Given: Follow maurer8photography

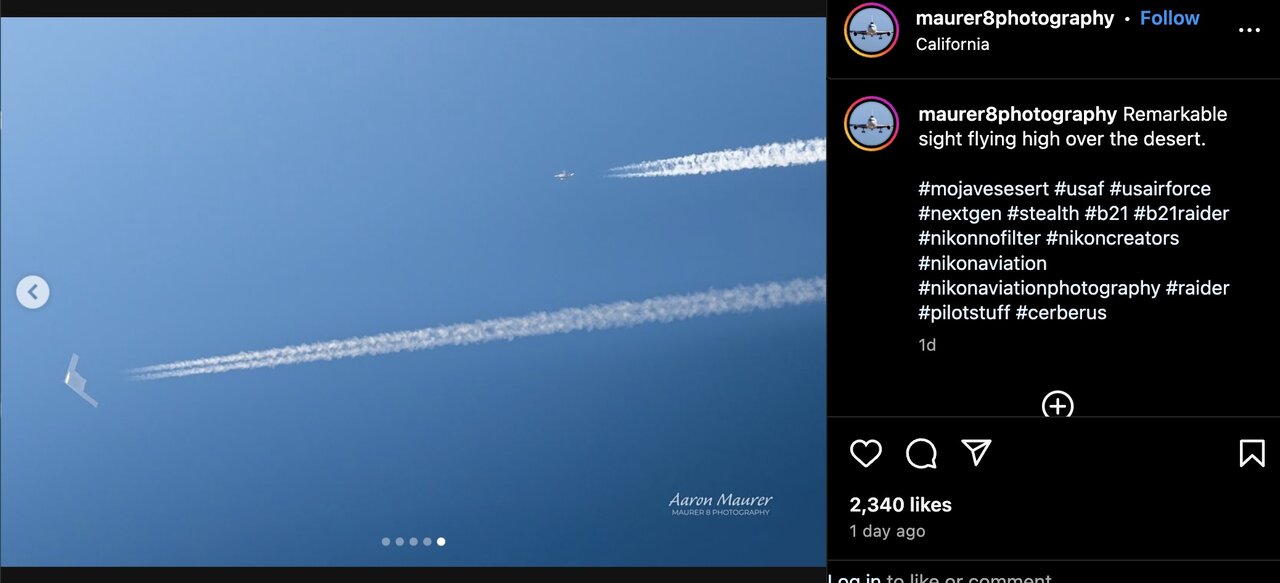Looking at the screenshot, I should tap(1169, 18).
